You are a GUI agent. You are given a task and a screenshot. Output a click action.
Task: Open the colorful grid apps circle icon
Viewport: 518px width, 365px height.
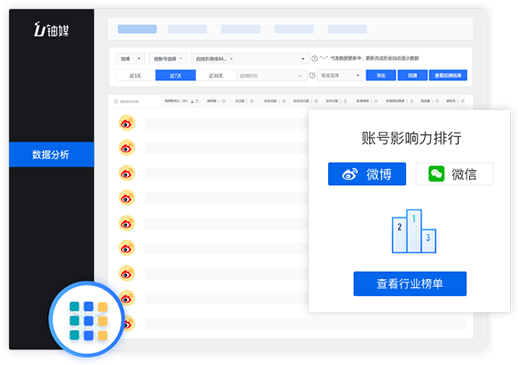click(x=87, y=320)
